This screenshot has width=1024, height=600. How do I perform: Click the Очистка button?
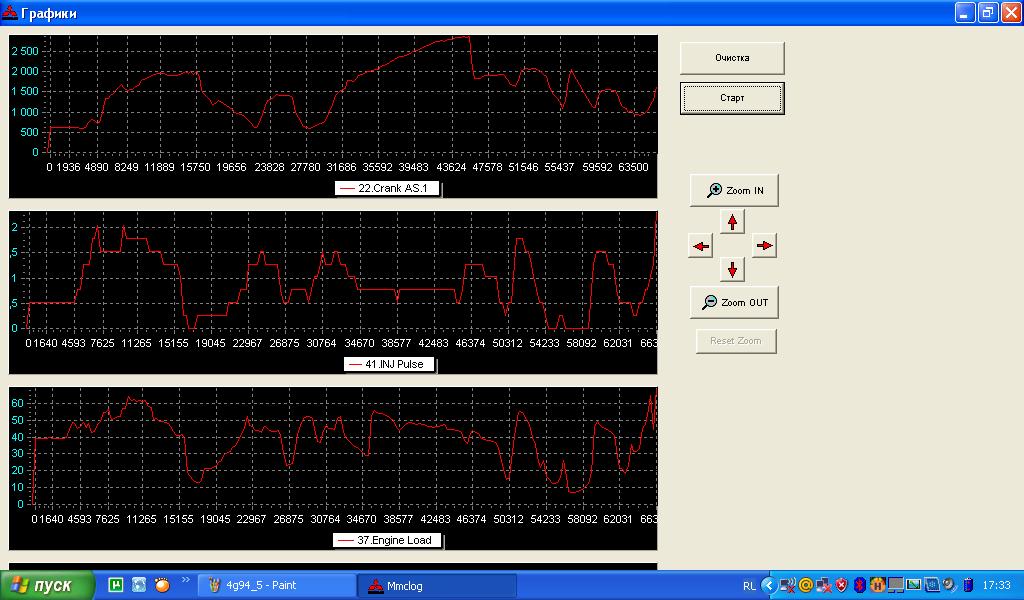pos(731,58)
